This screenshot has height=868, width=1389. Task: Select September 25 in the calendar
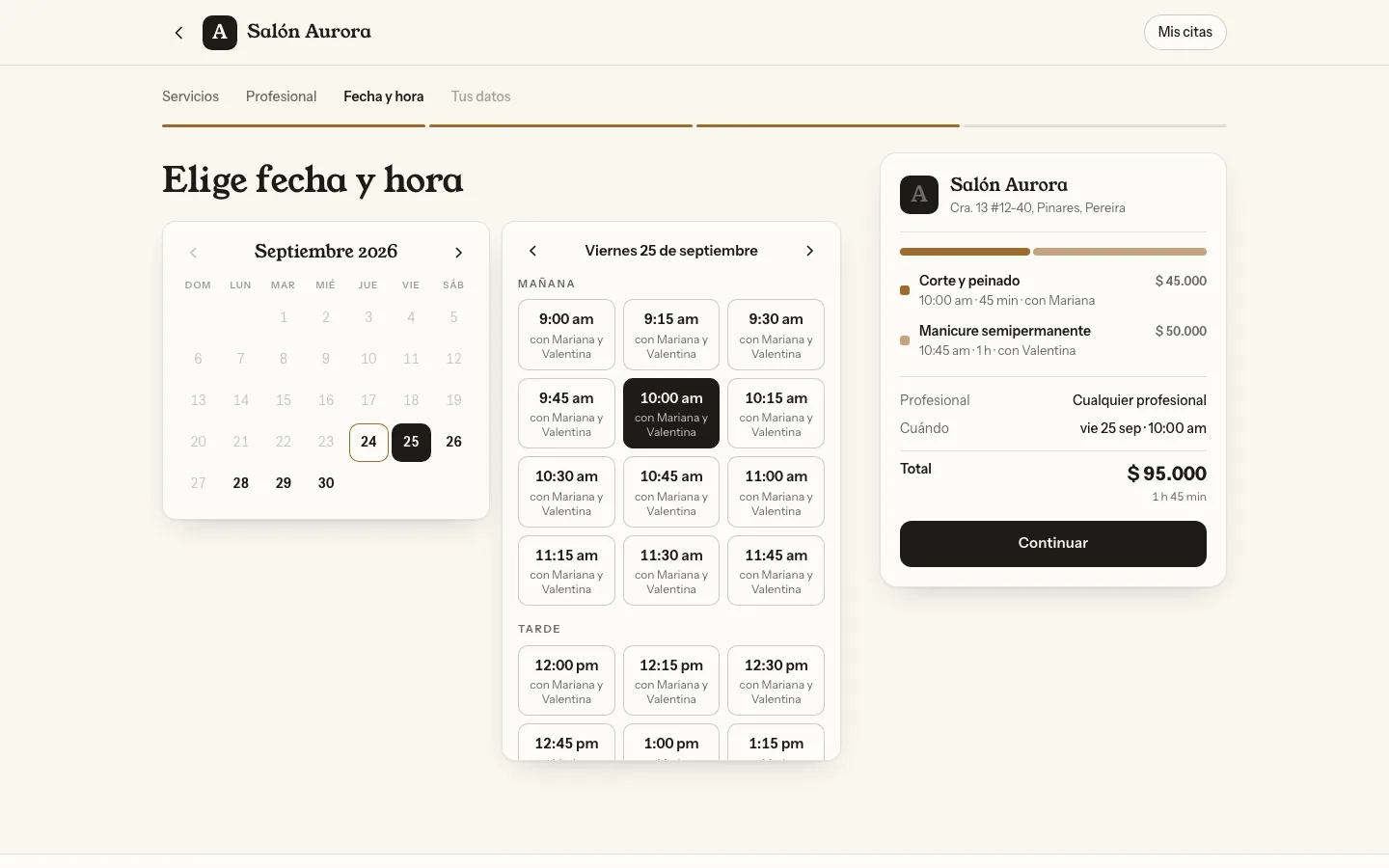click(x=411, y=442)
